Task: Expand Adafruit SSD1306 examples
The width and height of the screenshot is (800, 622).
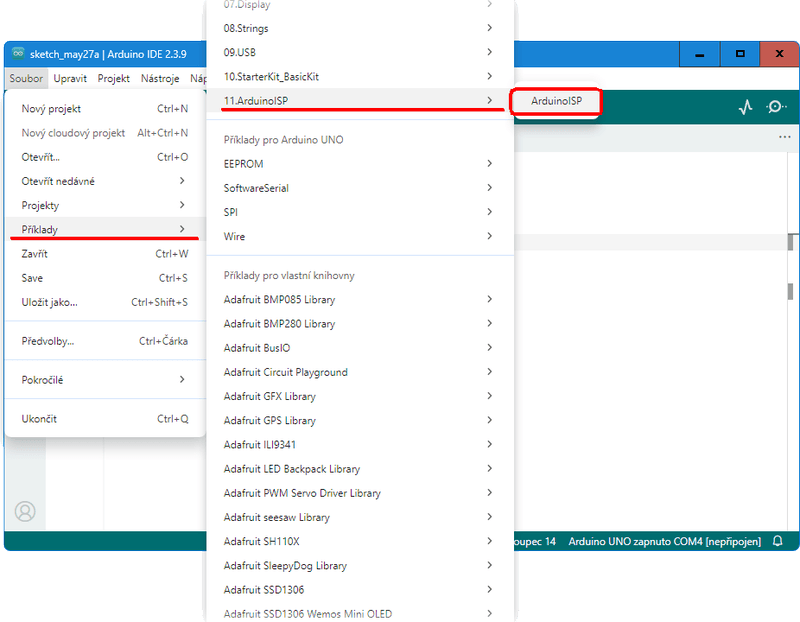Action: [x=360, y=589]
